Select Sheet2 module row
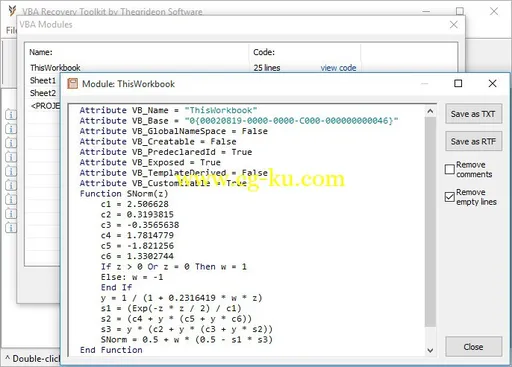The height and width of the screenshot is (367, 512). 43,93
